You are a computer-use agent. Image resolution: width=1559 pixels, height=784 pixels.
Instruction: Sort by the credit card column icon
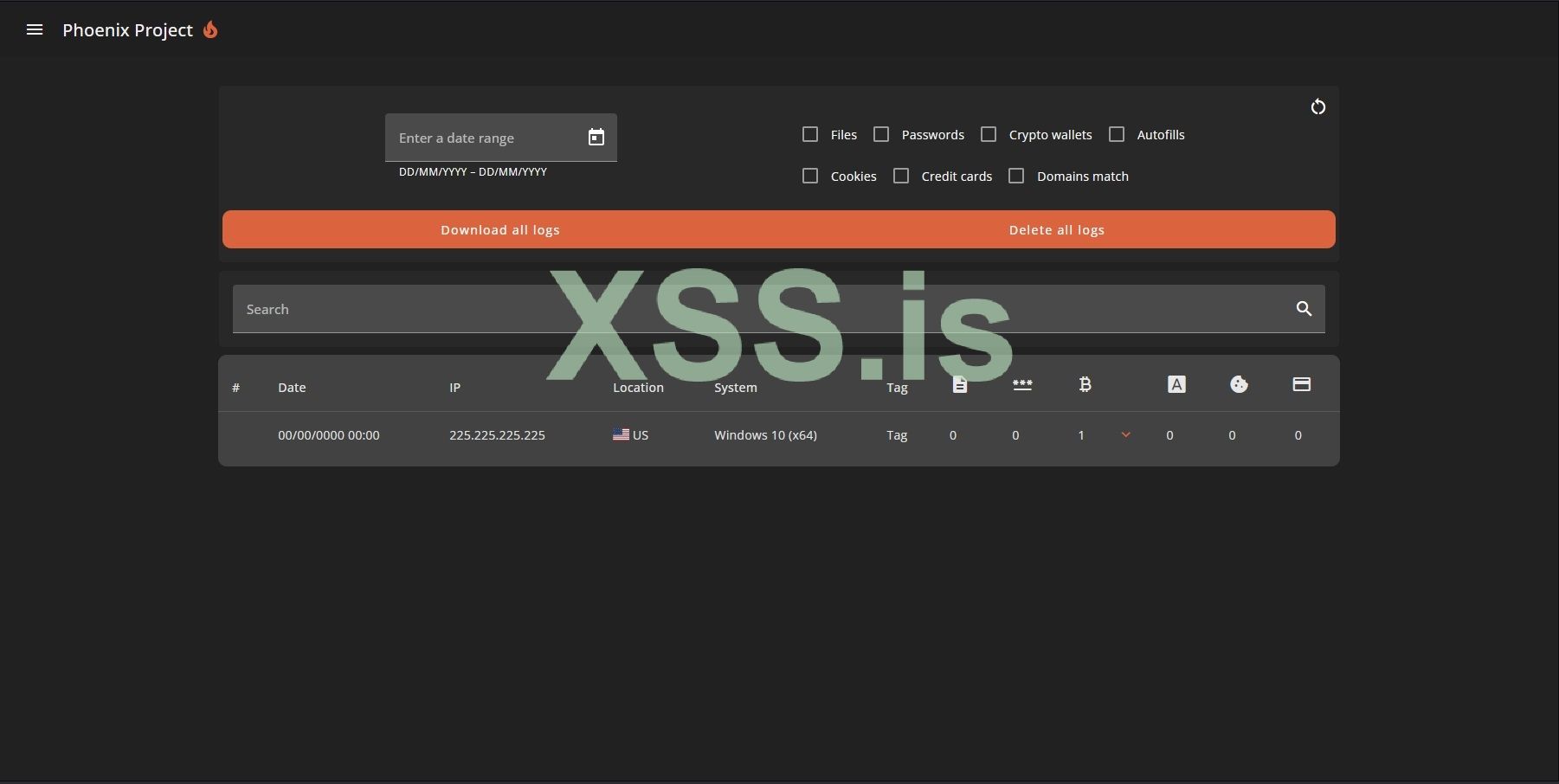(x=1301, y=384)
